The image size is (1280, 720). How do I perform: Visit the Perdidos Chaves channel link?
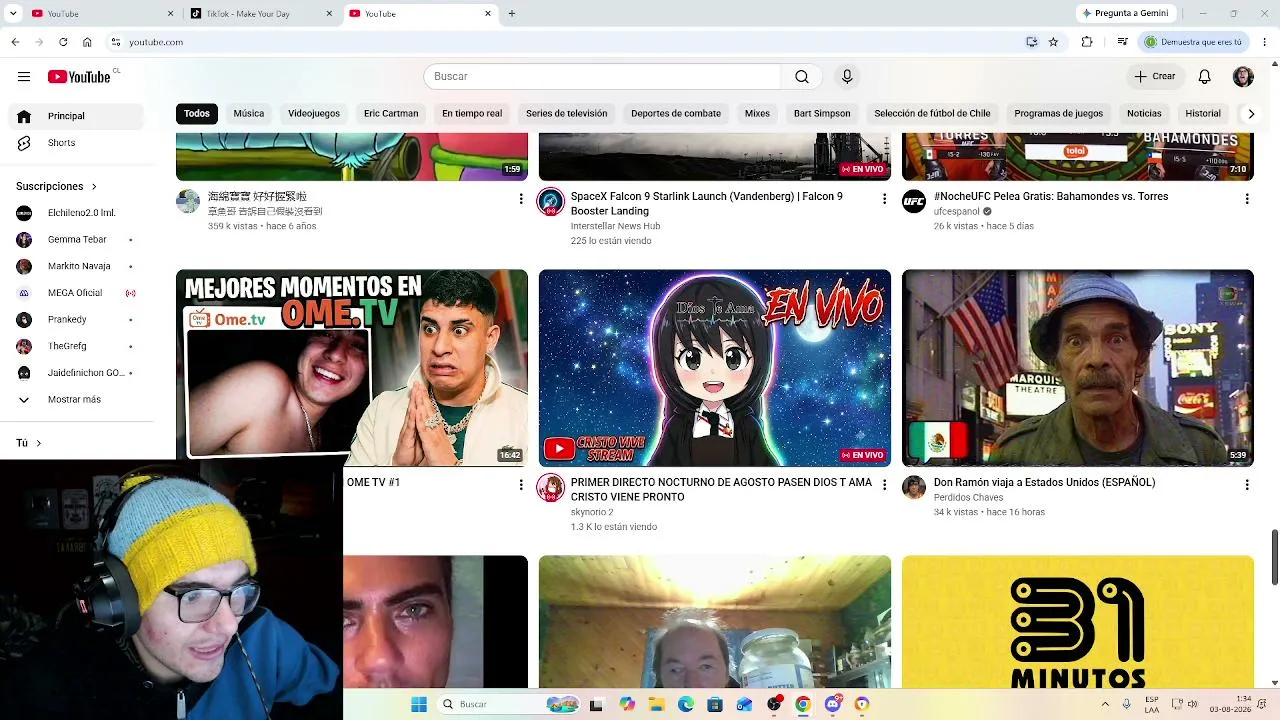[x=968, y=498]
